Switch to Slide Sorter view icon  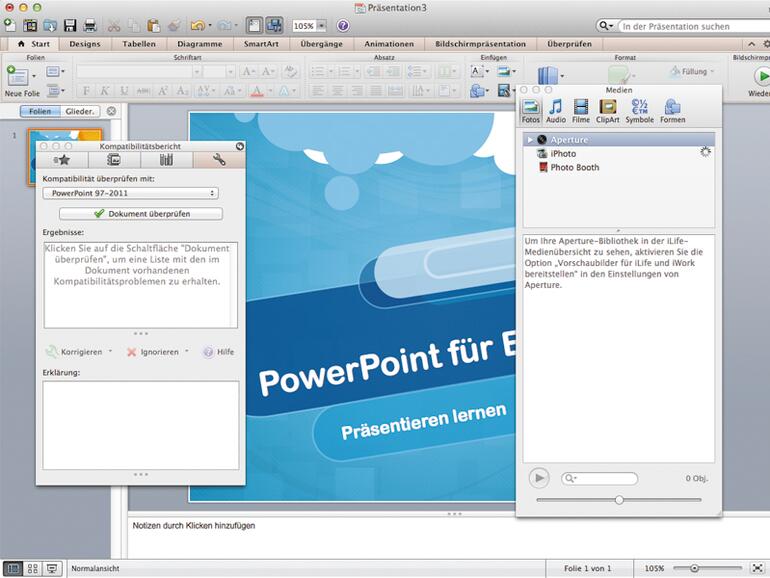pos(33,569)
